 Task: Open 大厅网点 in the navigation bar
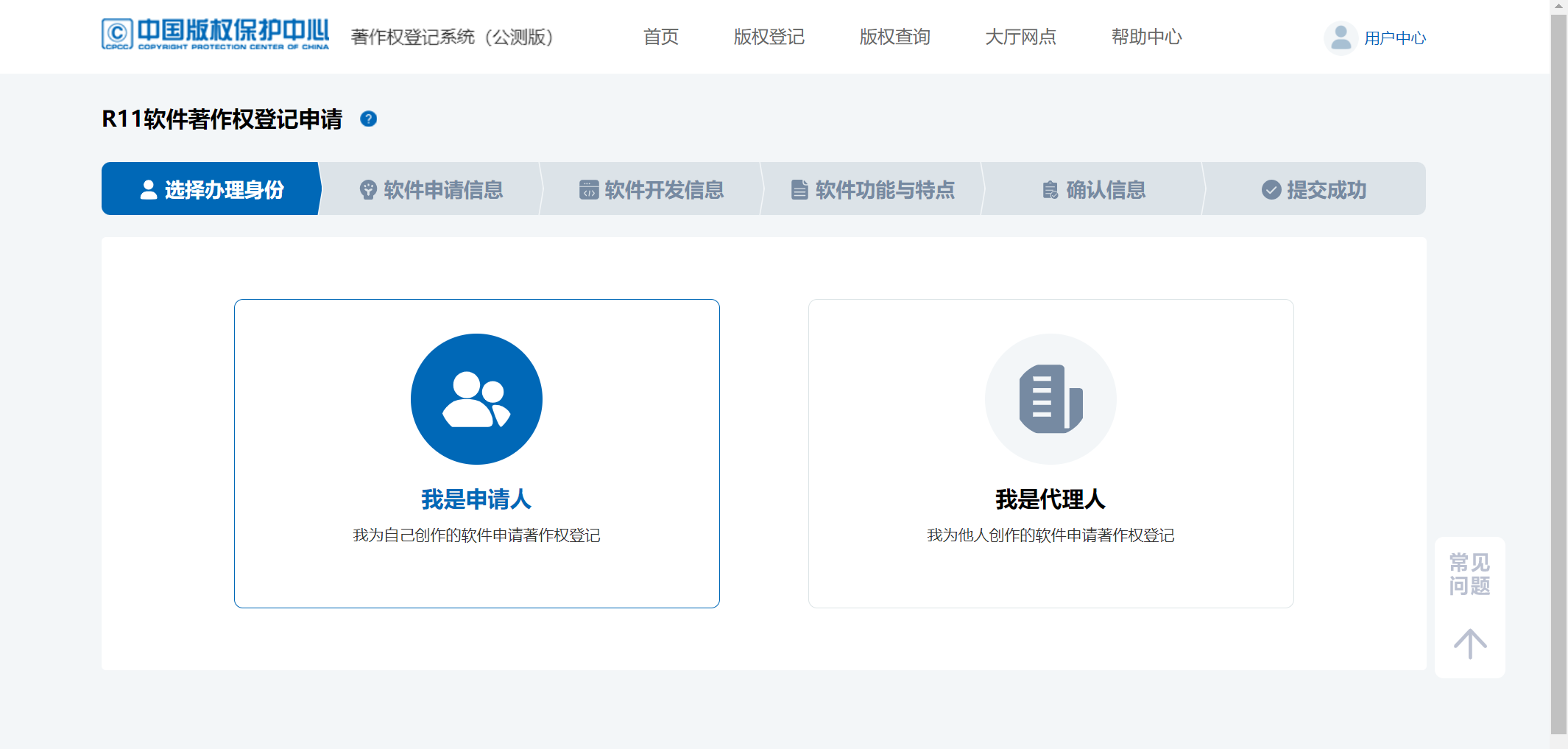1021,37
